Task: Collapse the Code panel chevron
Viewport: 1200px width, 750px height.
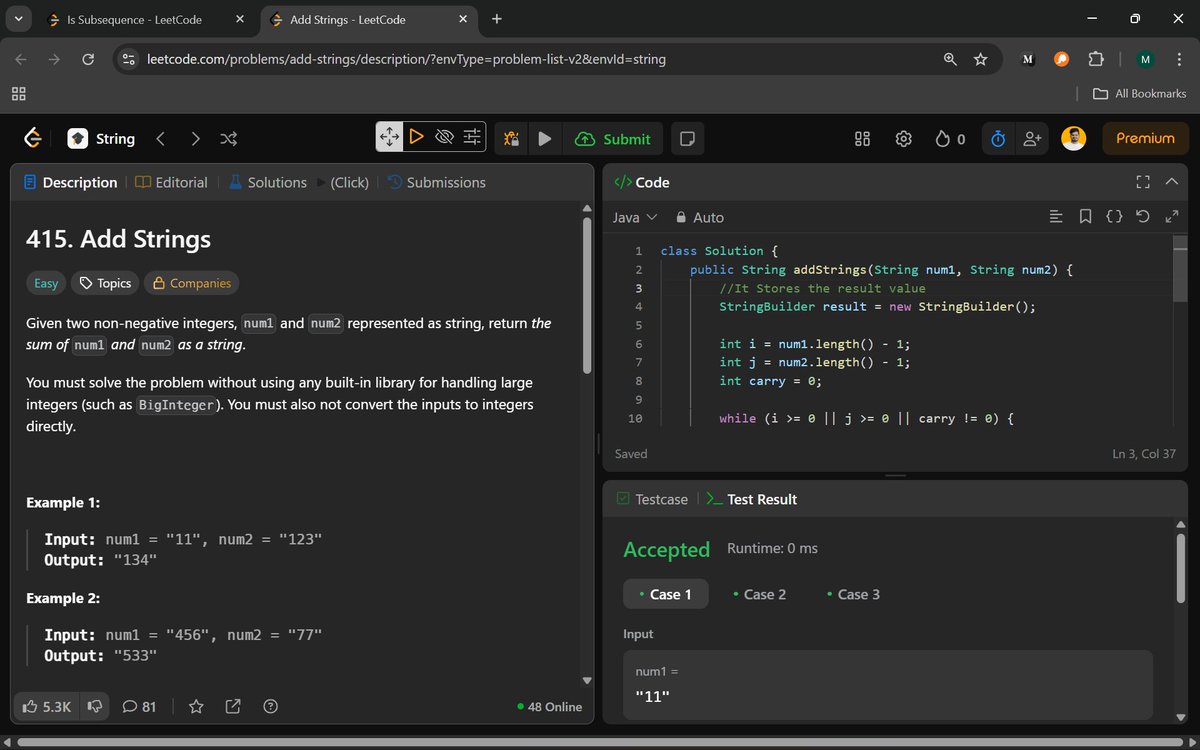Action: pyautogui.click(x=1172, y=182)
